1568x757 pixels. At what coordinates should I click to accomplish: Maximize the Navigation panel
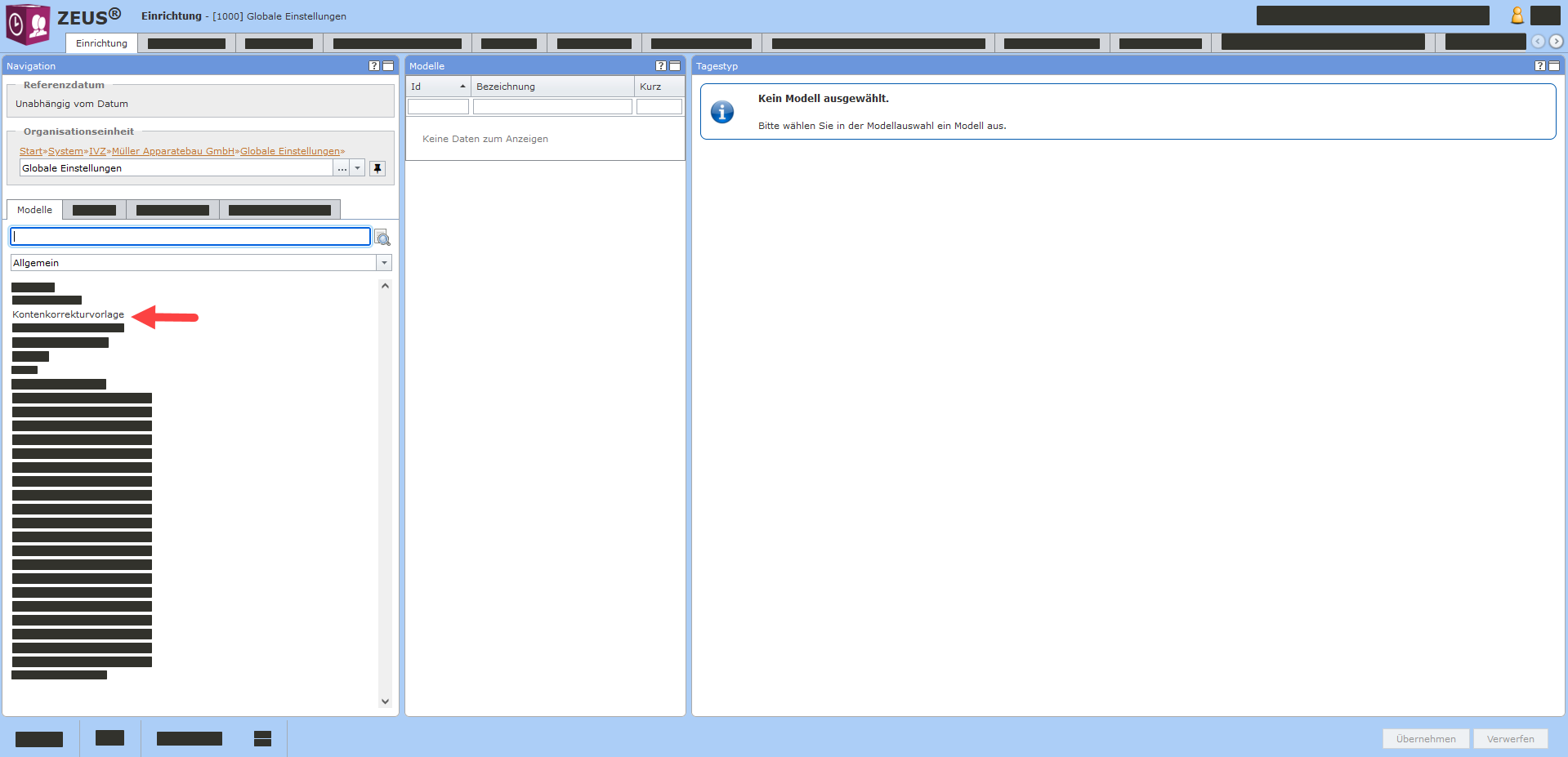coord(388,66)
